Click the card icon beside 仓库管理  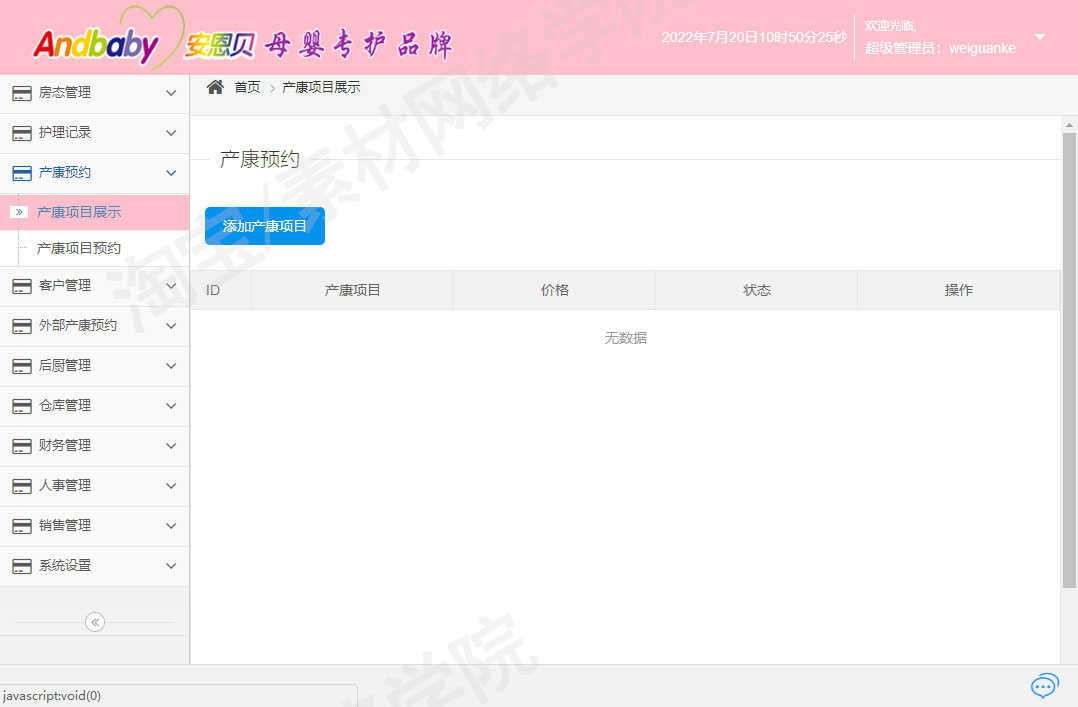pyautogui.click(x=22, y=406)
